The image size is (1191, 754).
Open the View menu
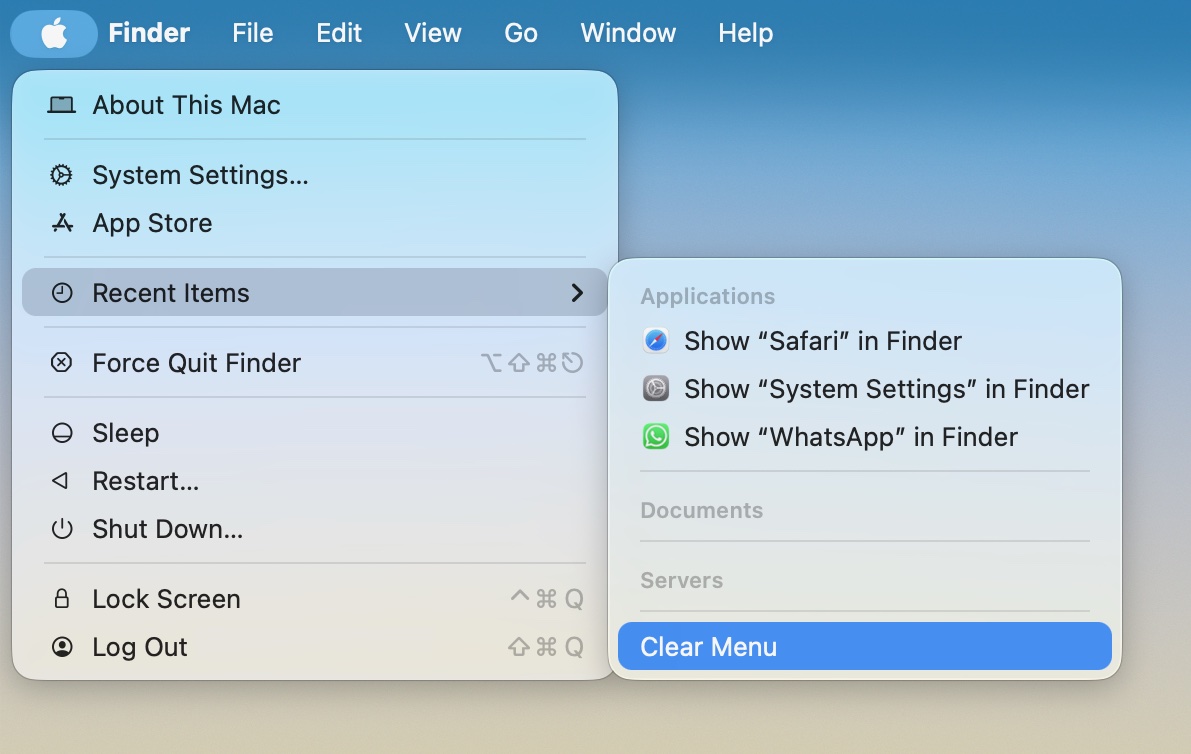(x=432, y=33)
